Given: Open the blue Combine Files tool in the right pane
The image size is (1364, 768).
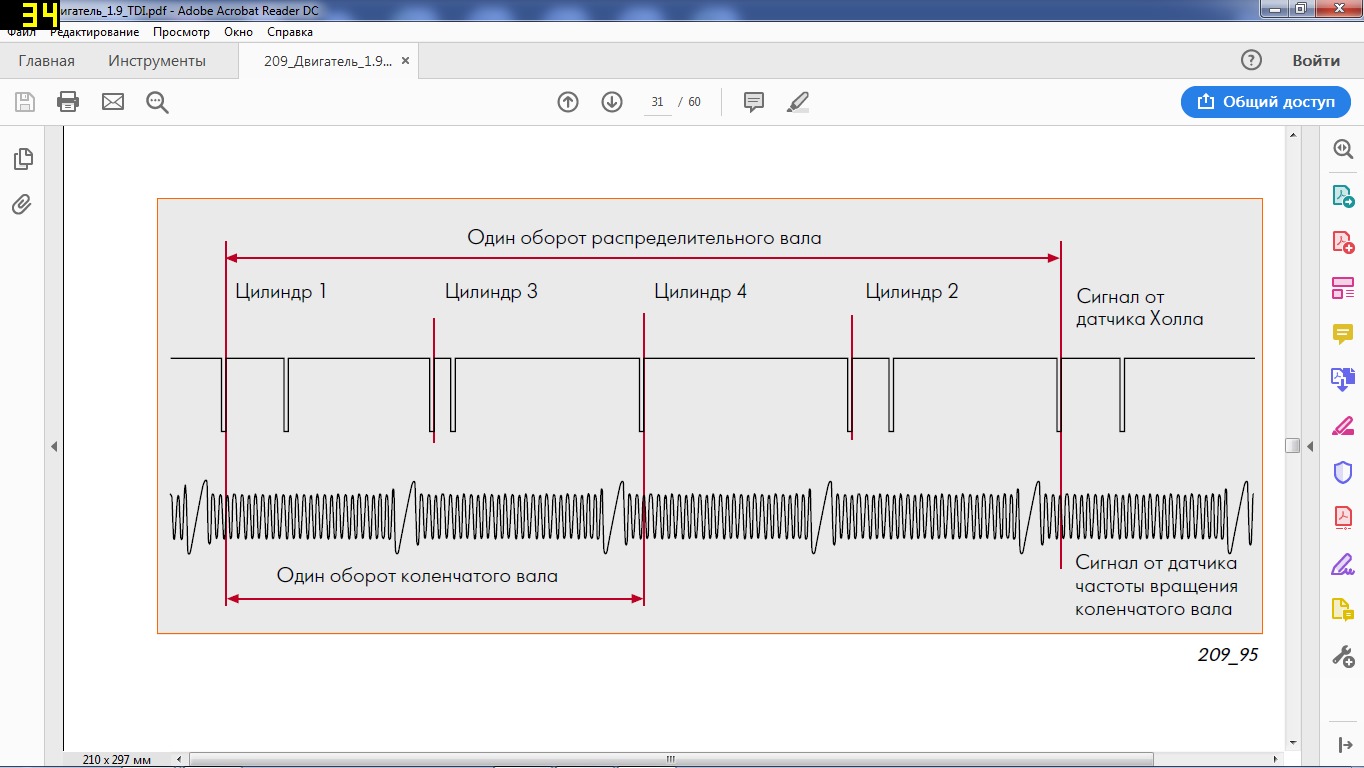Looking at the screenshot, I should (1342, 379).
